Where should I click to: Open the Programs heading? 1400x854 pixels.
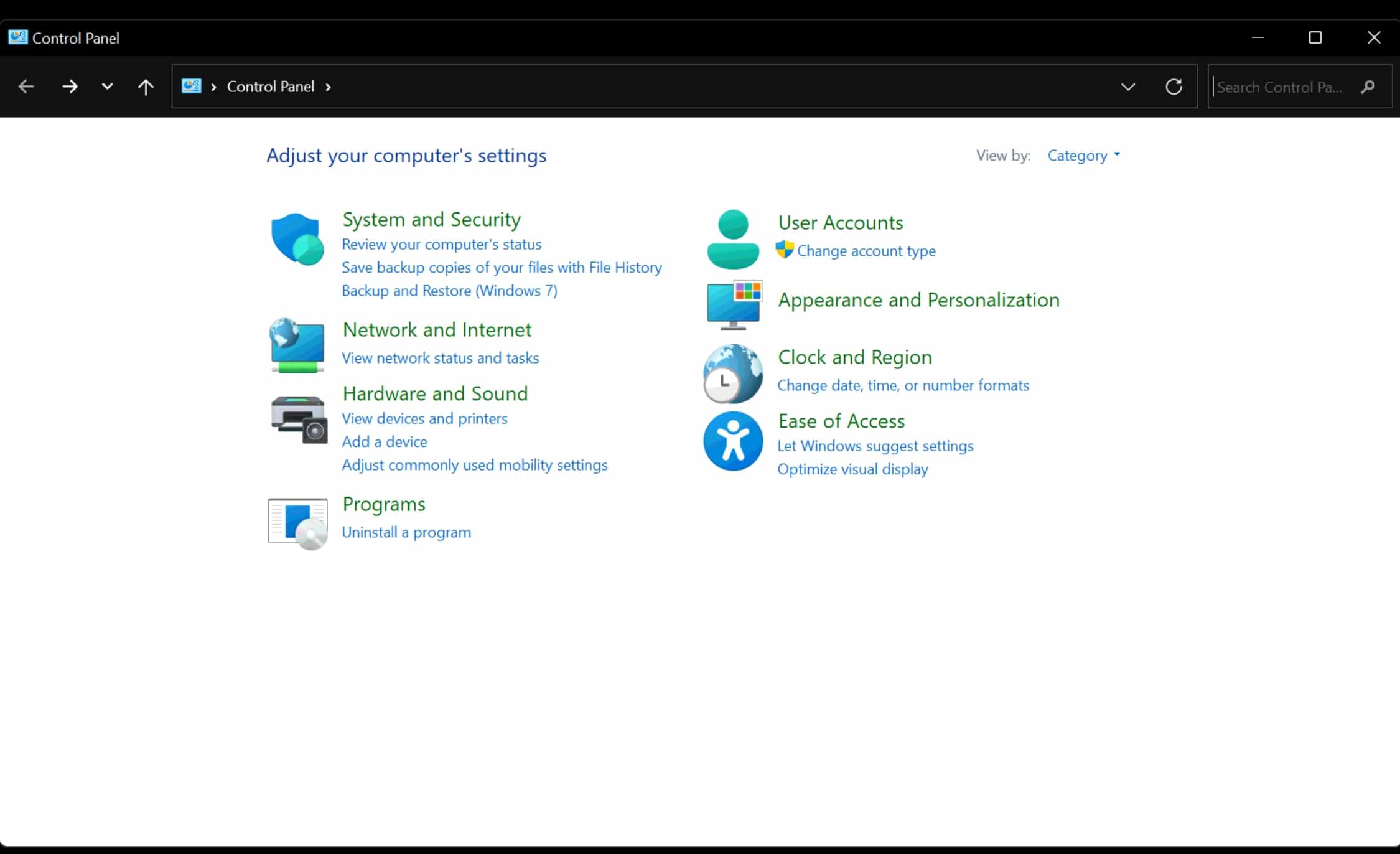384,504
